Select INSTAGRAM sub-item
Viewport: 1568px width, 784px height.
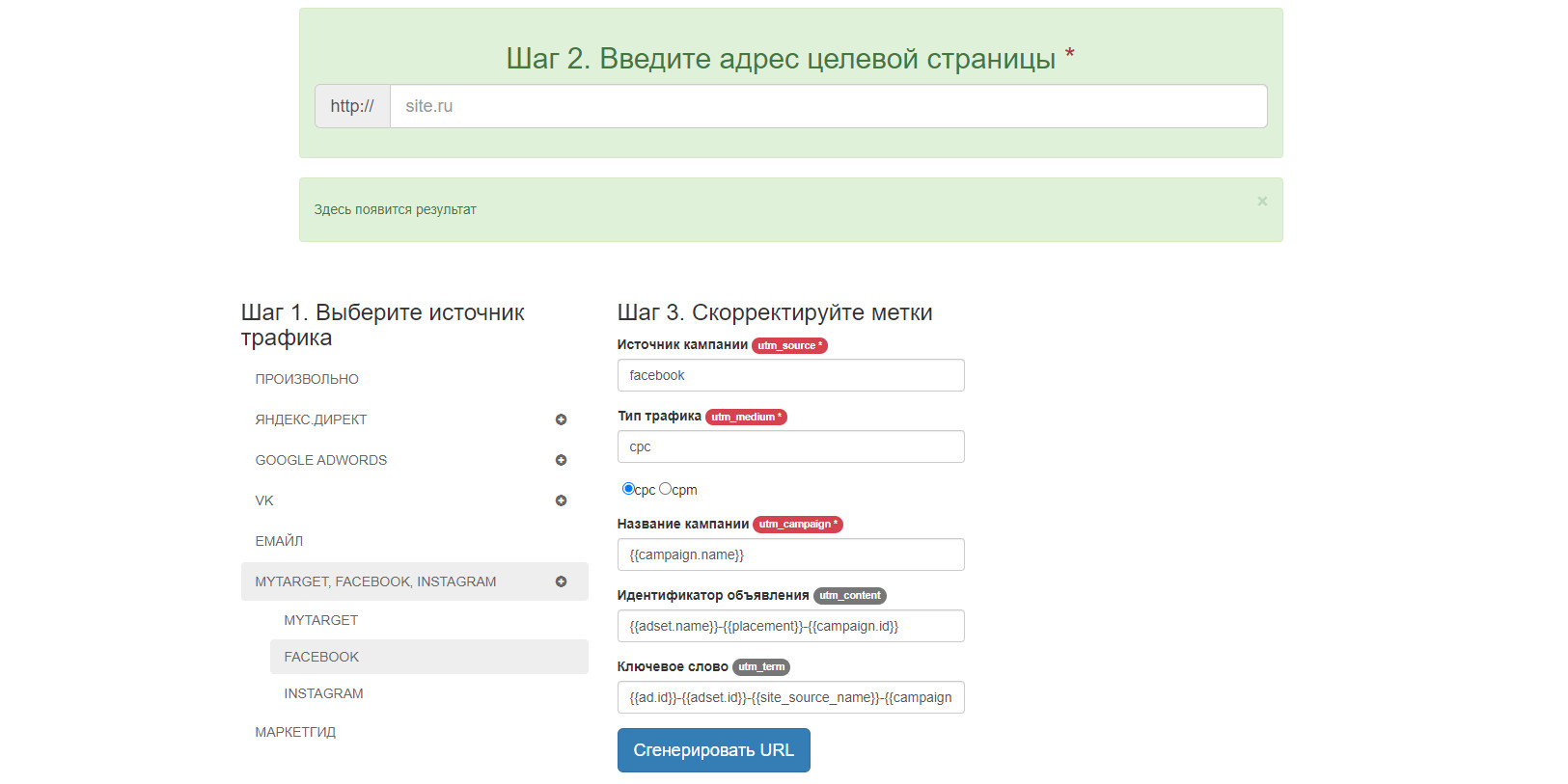[324, 693]
